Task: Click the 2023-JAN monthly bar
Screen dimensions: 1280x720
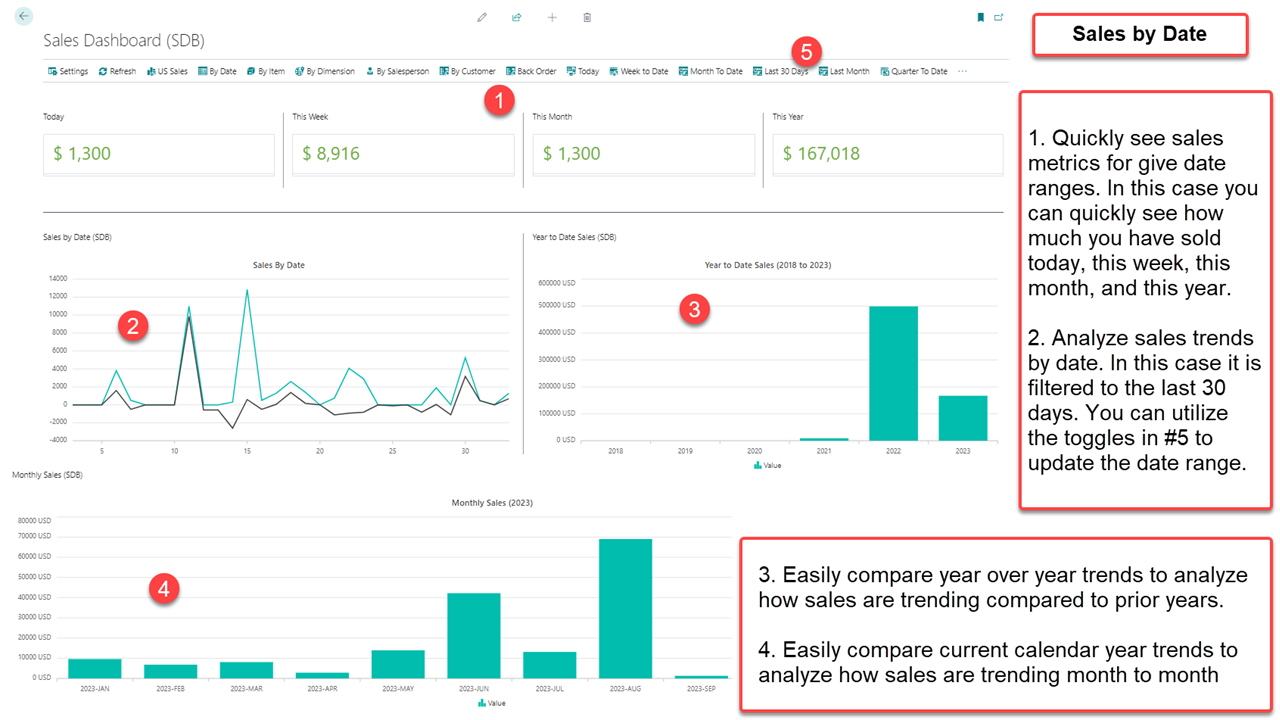Action: tap(94, 668)
